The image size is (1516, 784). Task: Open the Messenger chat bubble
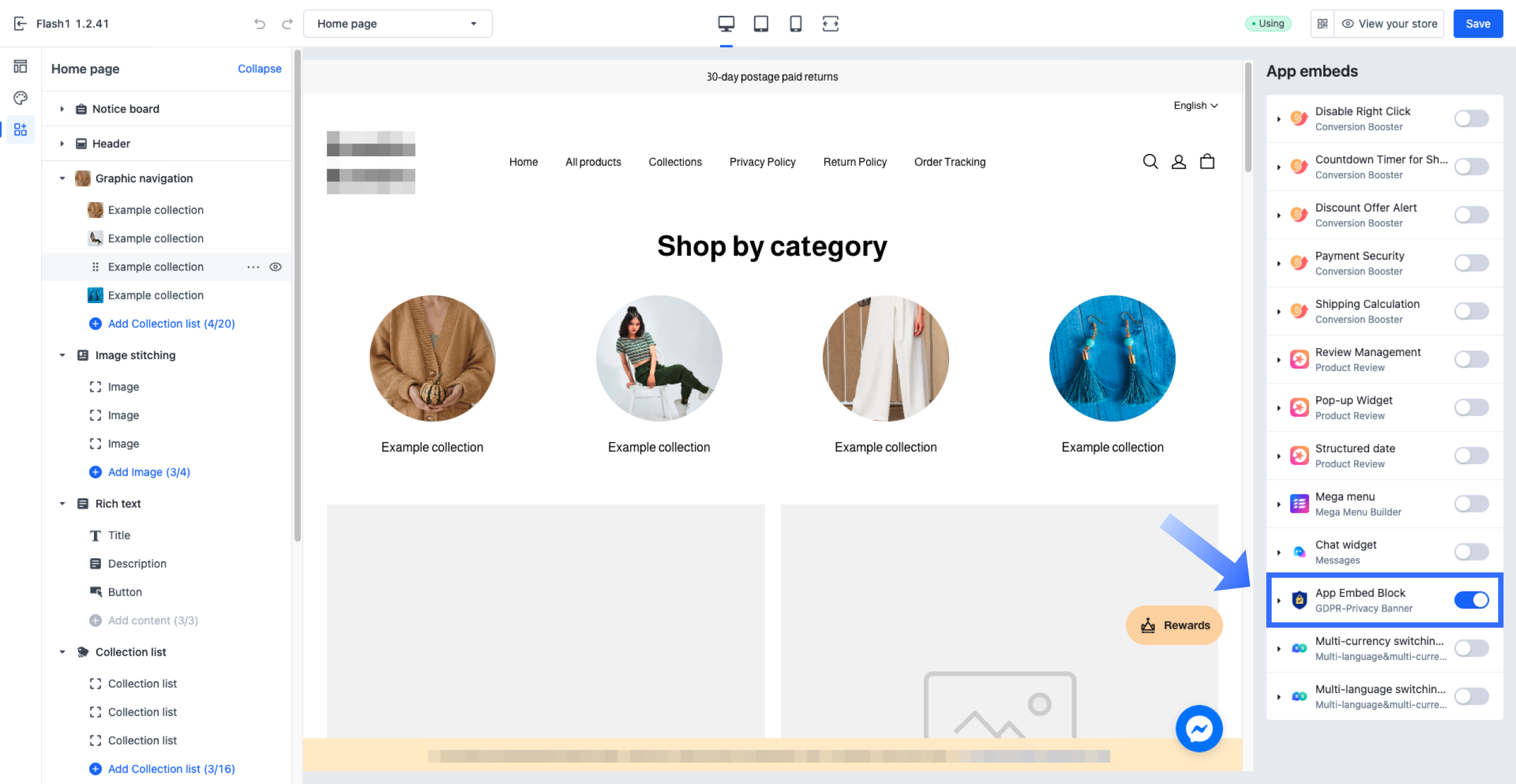(1199, 729)
